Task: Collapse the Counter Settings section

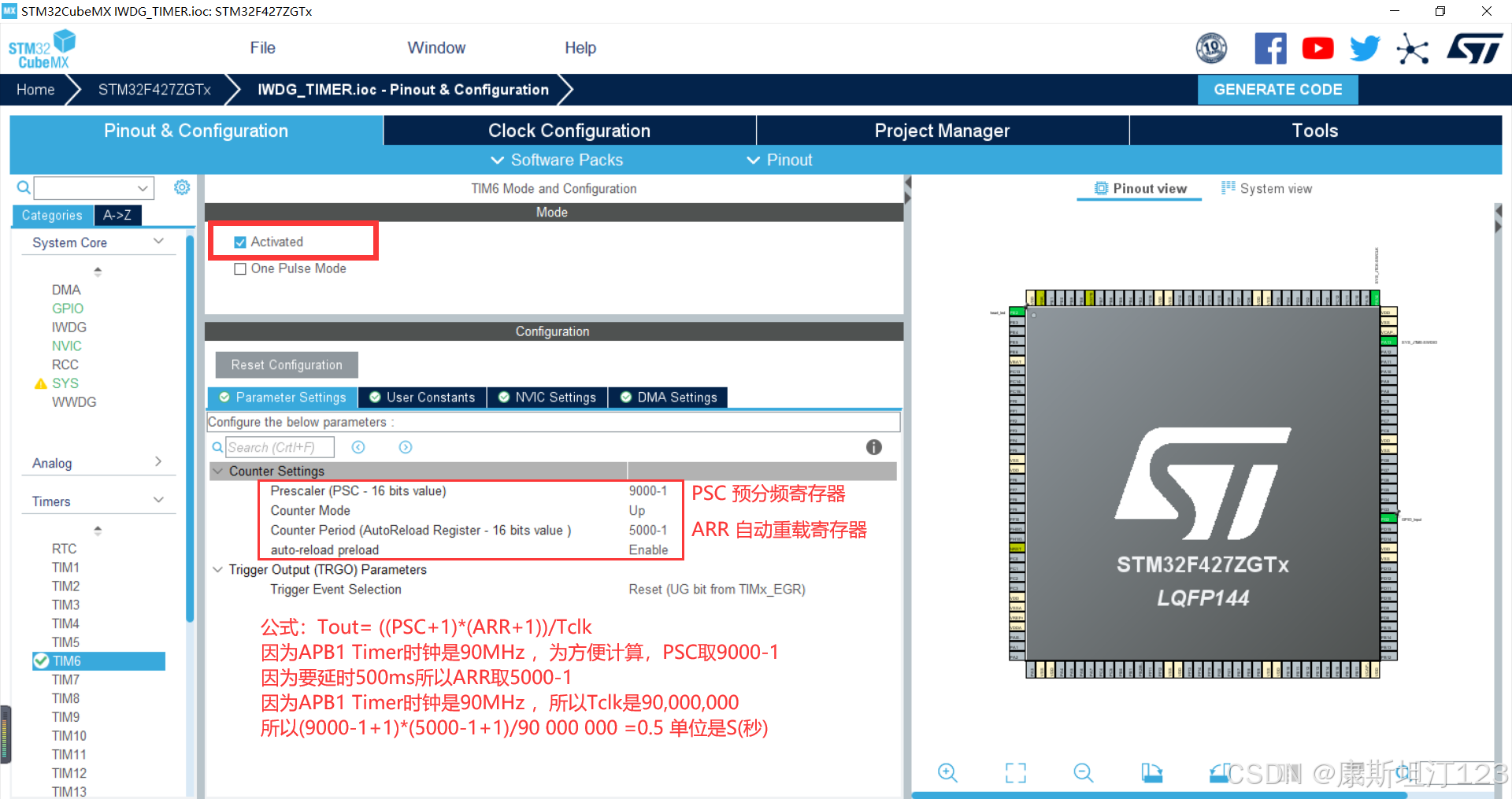Action: pos(218,471)
